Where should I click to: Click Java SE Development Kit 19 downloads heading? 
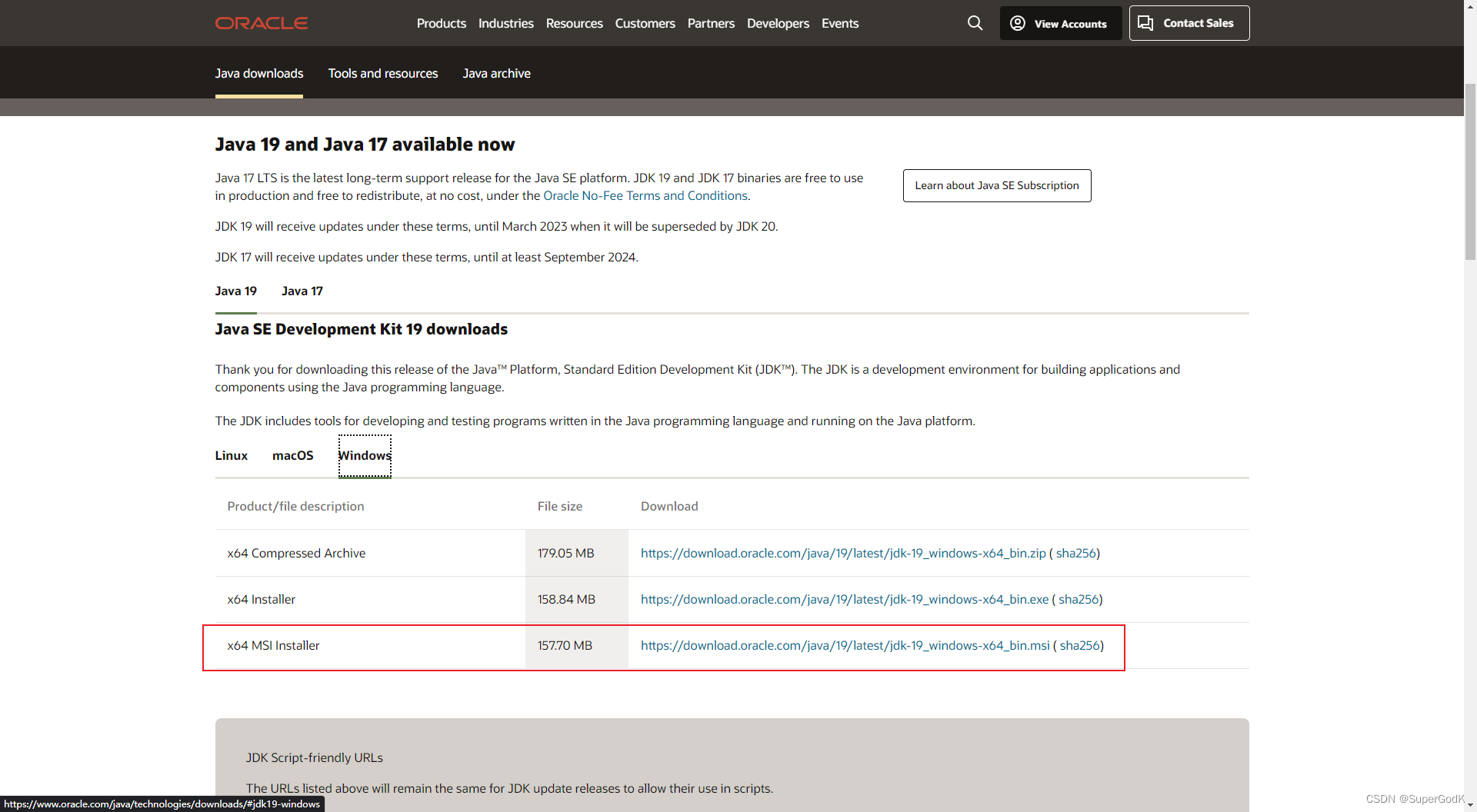pos(361,329)
